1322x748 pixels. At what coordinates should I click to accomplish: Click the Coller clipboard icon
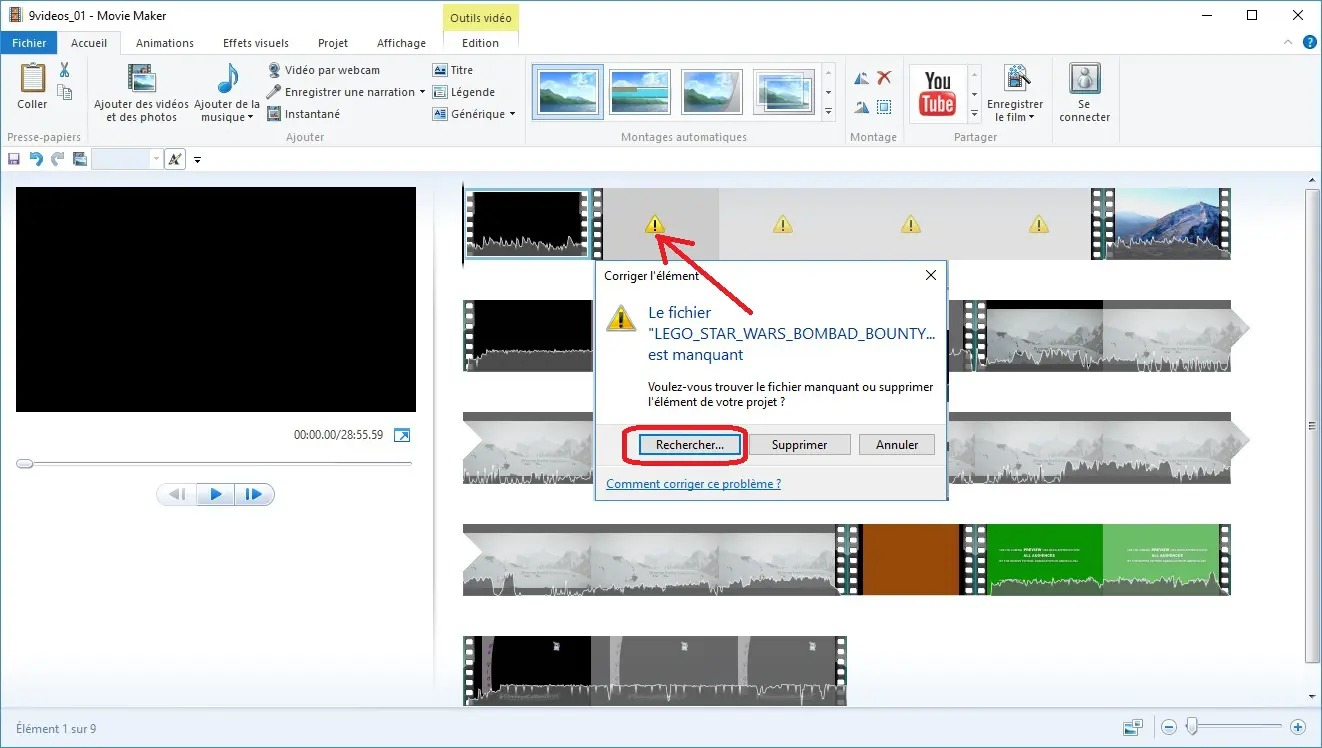point(33,79)
